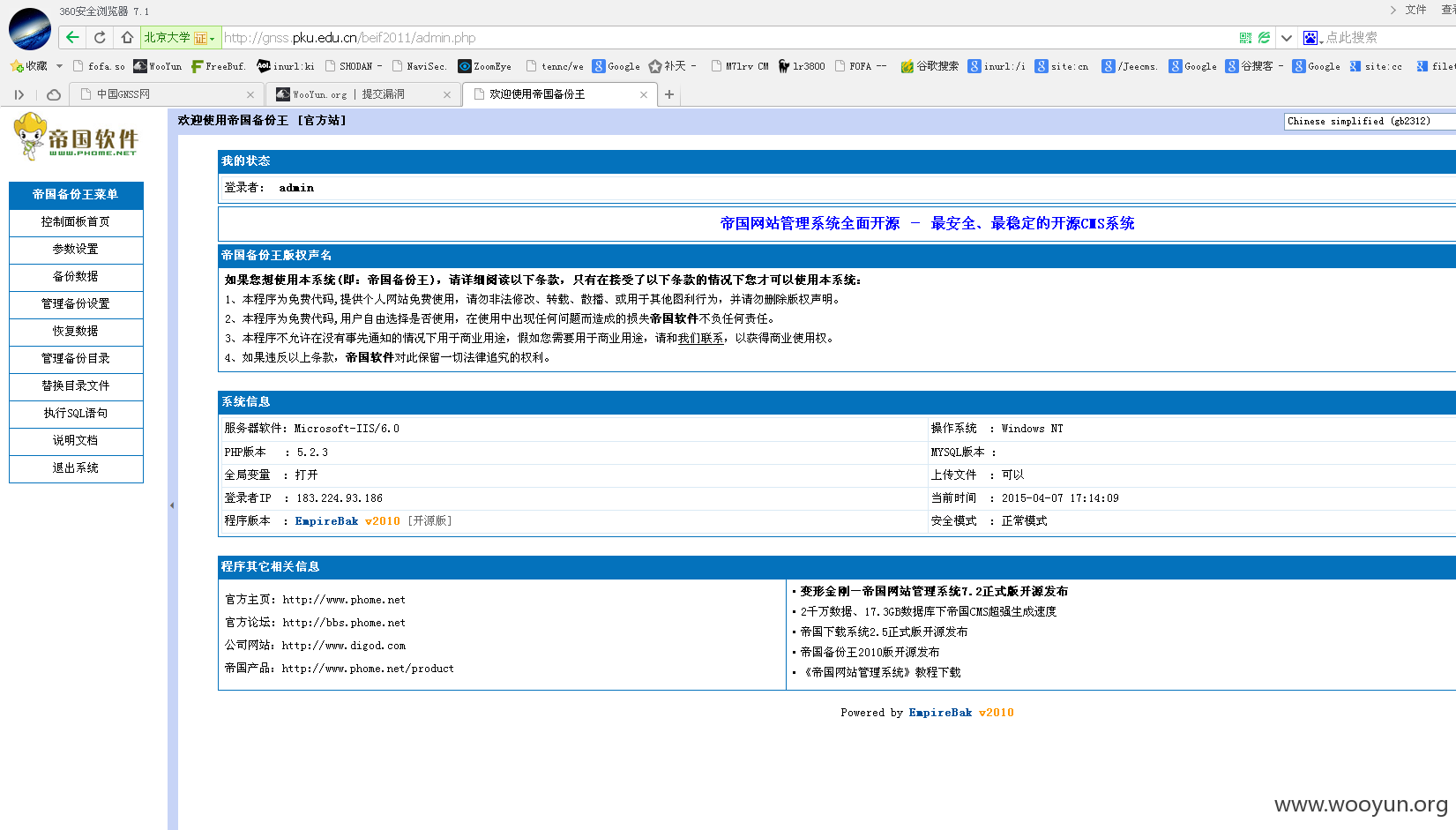The width and height of the screenshot is (1456, 830).
Task: Close the 中国GNSS网 tab
Action: click(x=250, y=94)
